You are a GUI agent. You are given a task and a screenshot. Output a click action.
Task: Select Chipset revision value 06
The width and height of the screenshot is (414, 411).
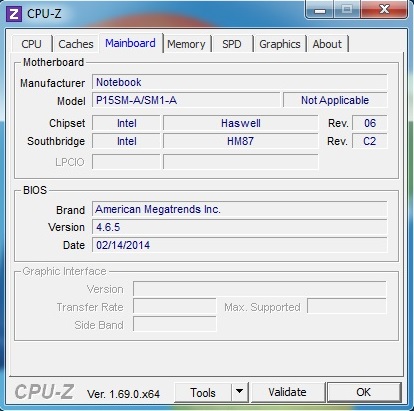(370, 123)
